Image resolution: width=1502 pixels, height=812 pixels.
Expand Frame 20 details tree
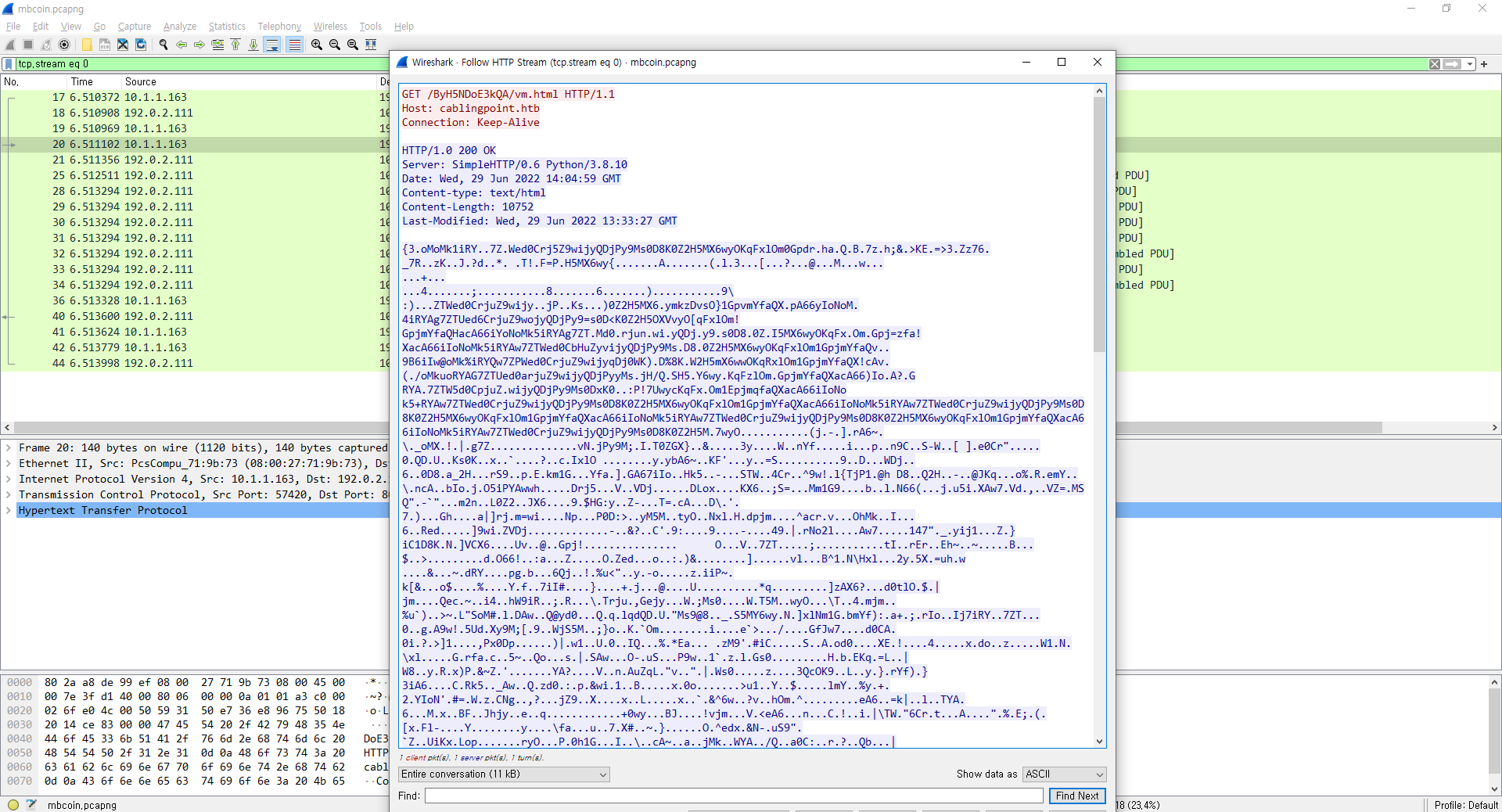pyautogui.click(x=9, y=447)
